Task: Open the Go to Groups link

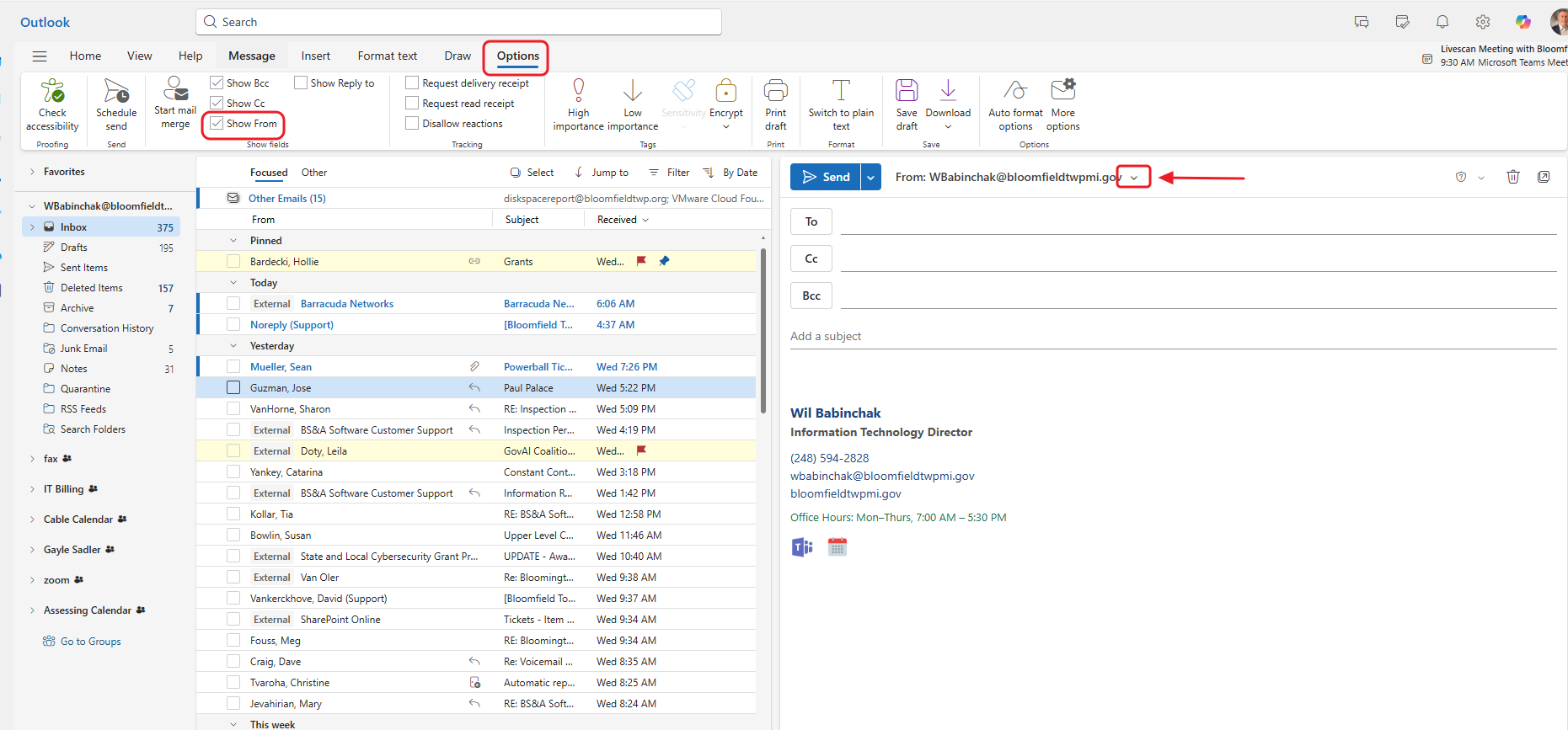Action: [x=90, y=642]
